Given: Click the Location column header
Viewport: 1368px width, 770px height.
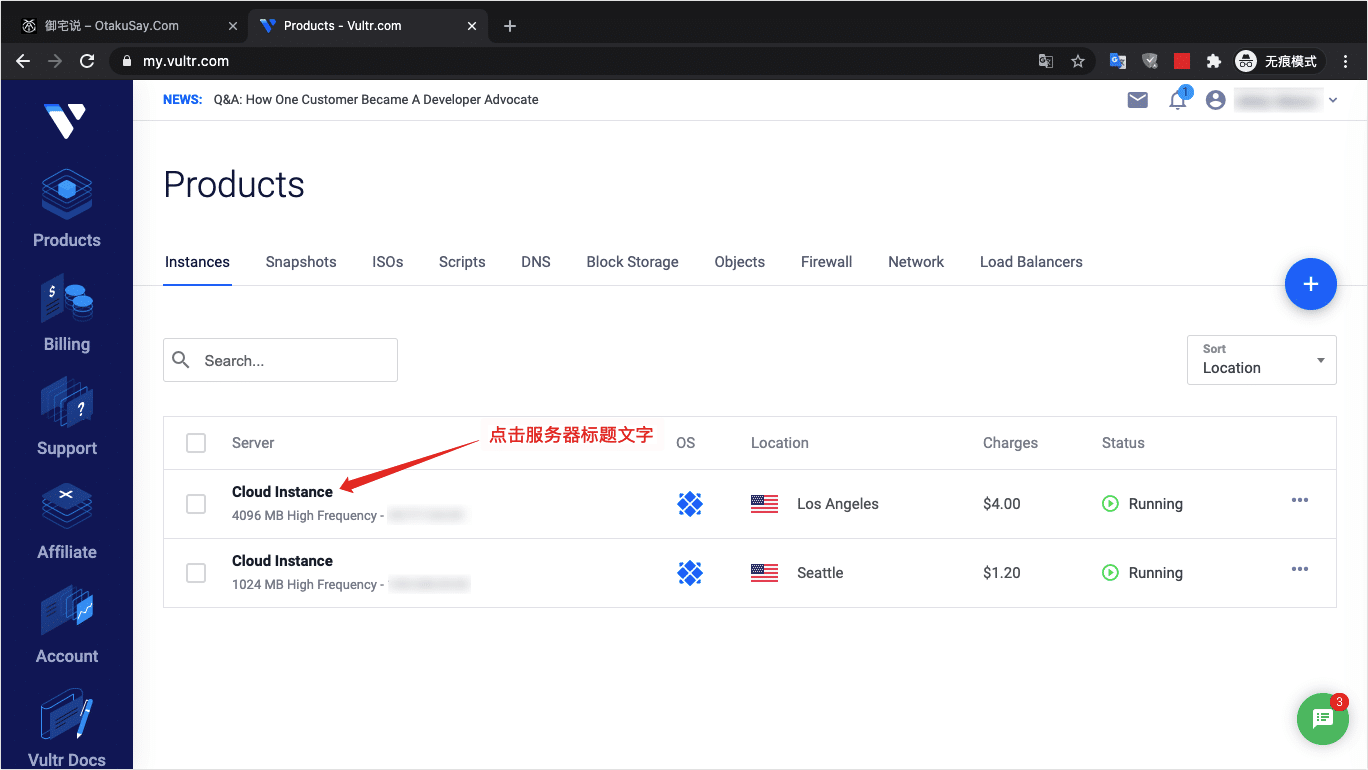Looking at the screenshot, I should pos(780,443).
